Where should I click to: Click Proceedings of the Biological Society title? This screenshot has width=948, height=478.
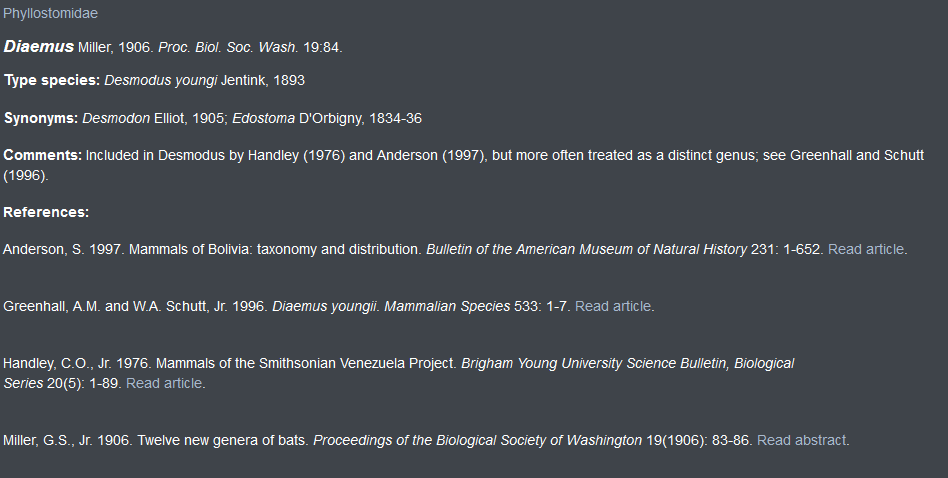click(478, 441)
